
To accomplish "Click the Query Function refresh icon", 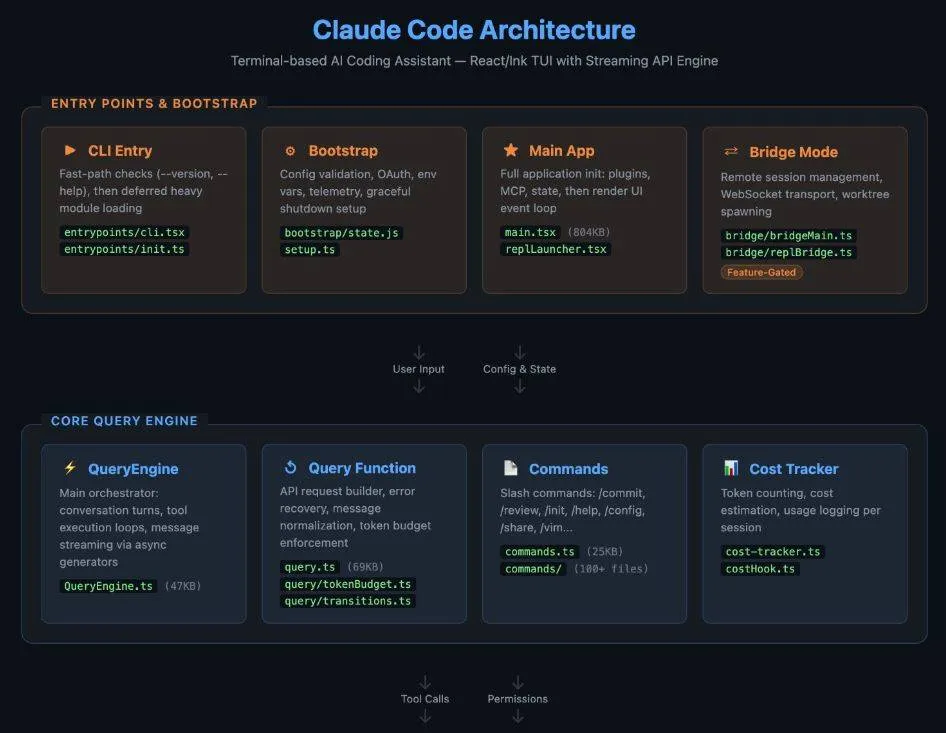I will tap(291, 468).
